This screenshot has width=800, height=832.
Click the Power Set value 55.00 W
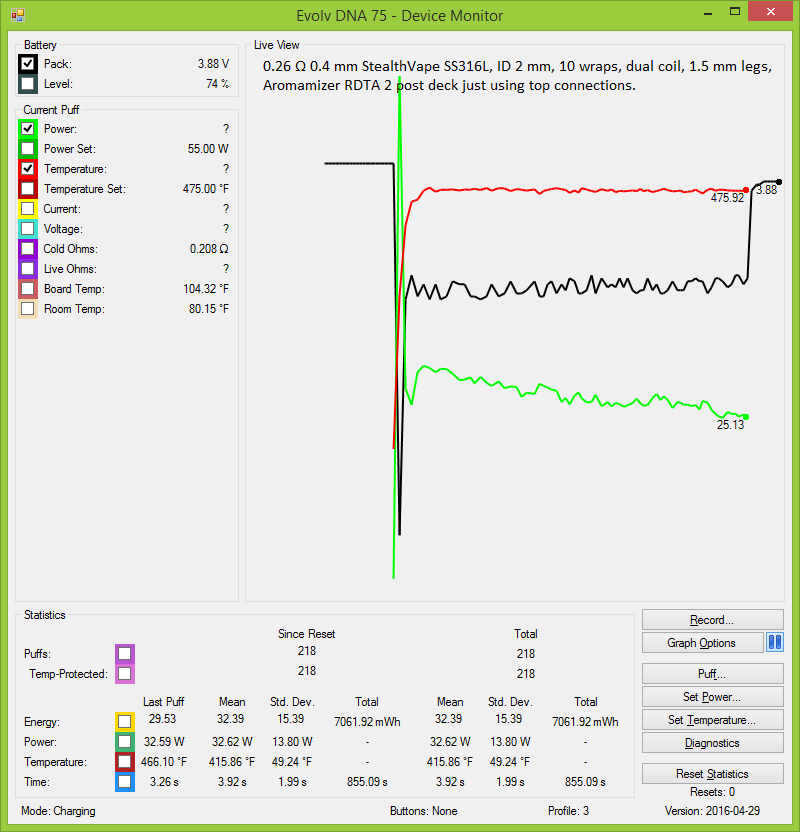coord(208,149)
